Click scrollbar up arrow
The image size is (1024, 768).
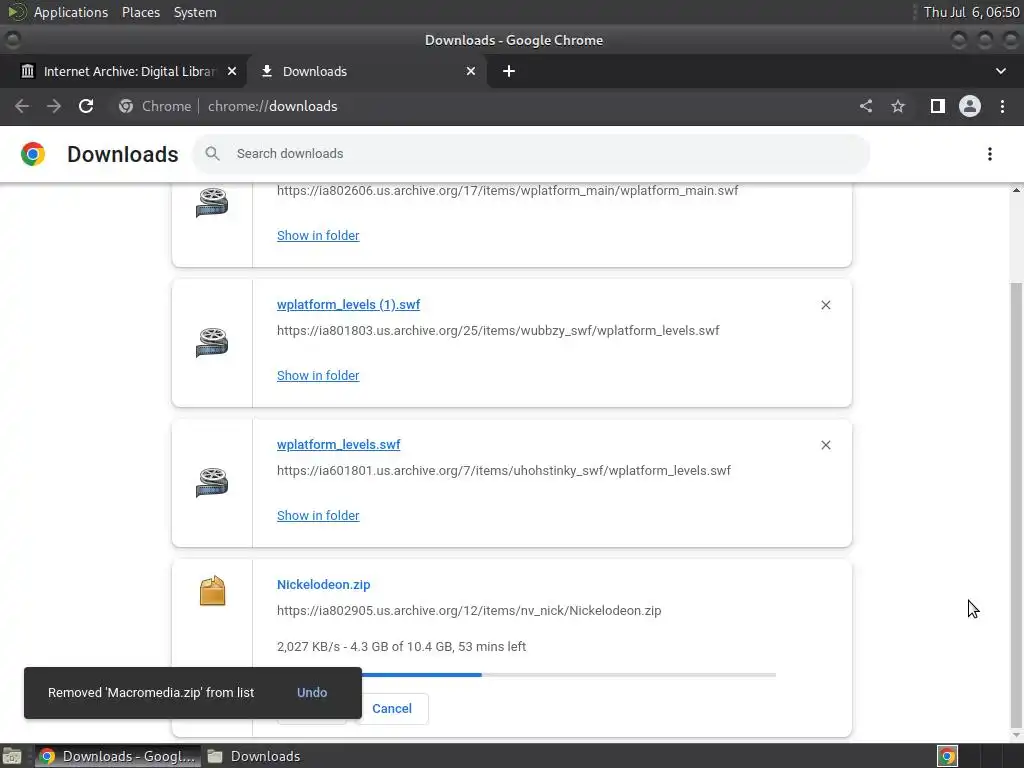[1016, 190]
